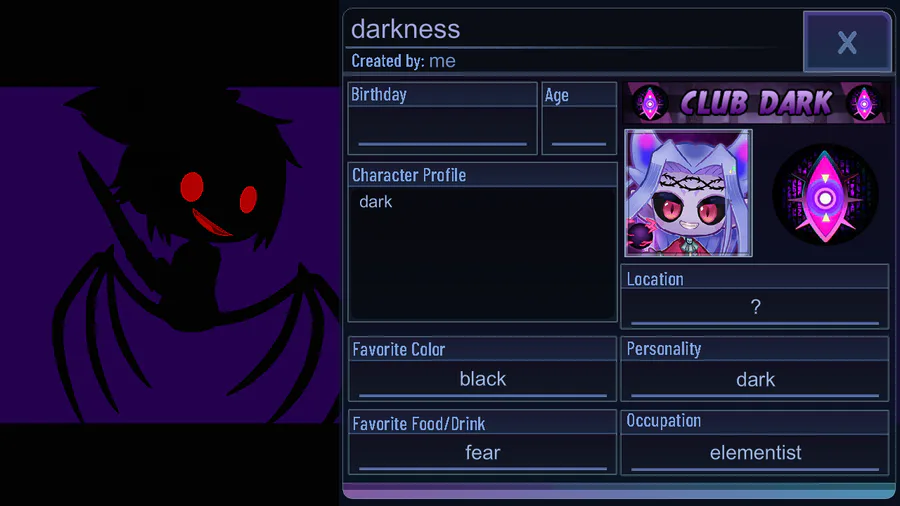Edit the character name darkness
Screen dimensions: 900x506
[405, 29]
